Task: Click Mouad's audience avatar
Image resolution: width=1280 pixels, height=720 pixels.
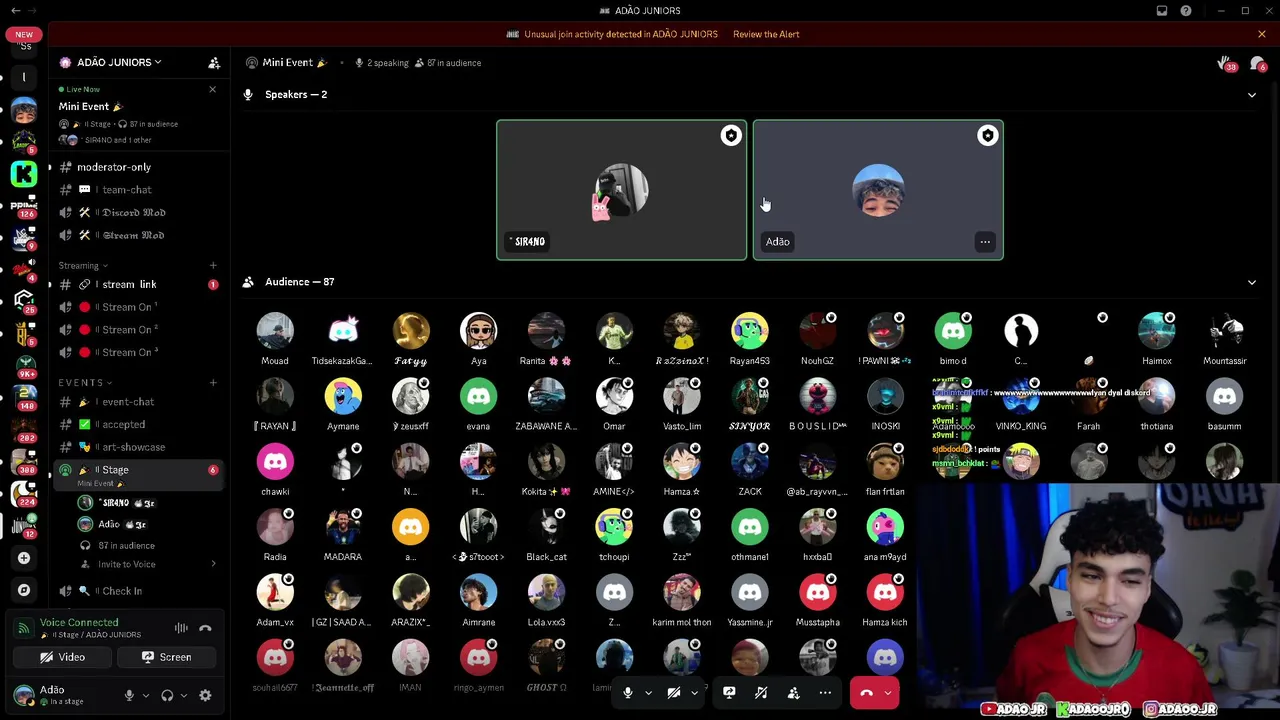Action: click(275, 331)
